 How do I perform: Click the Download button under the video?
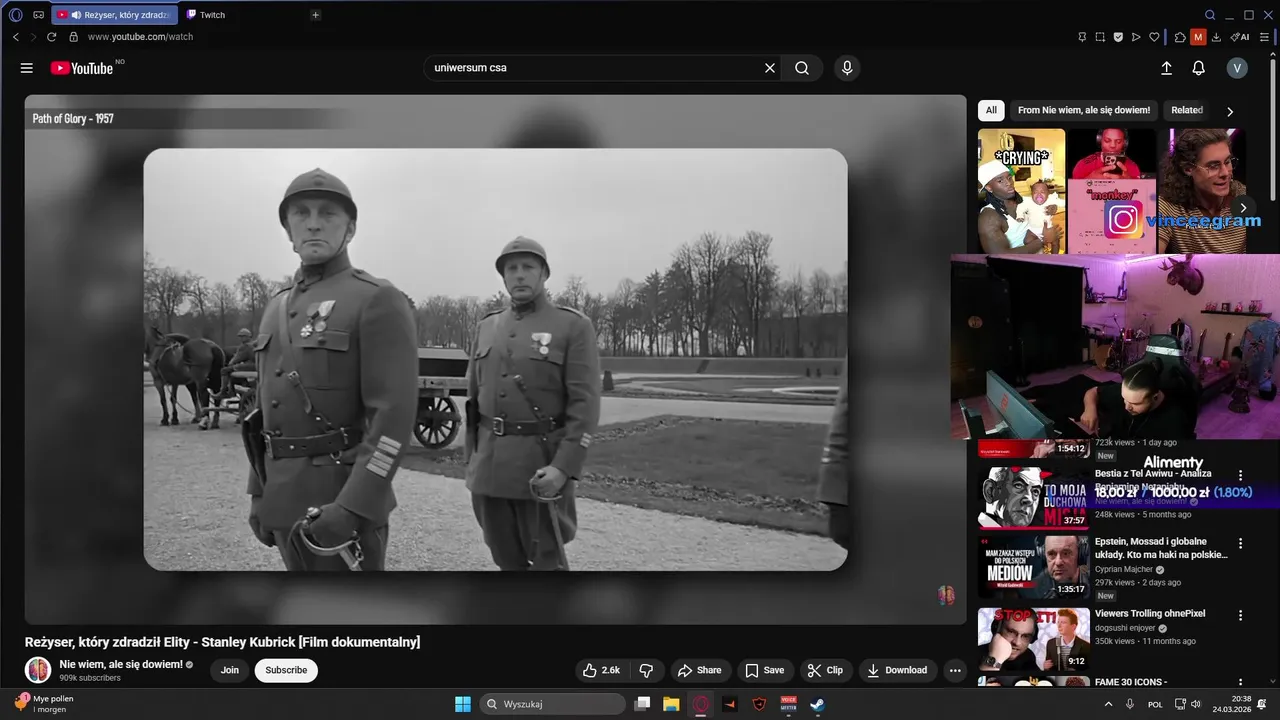pyautogui.click(x=897, y=670)
